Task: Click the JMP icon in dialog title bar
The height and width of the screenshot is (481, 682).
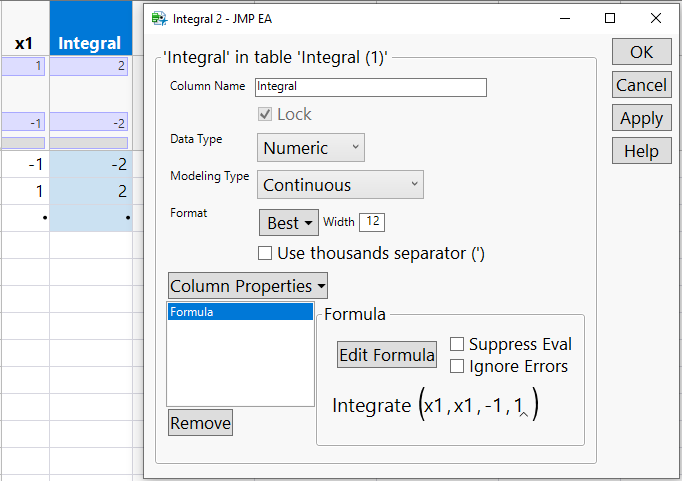Action: (160, 18)
